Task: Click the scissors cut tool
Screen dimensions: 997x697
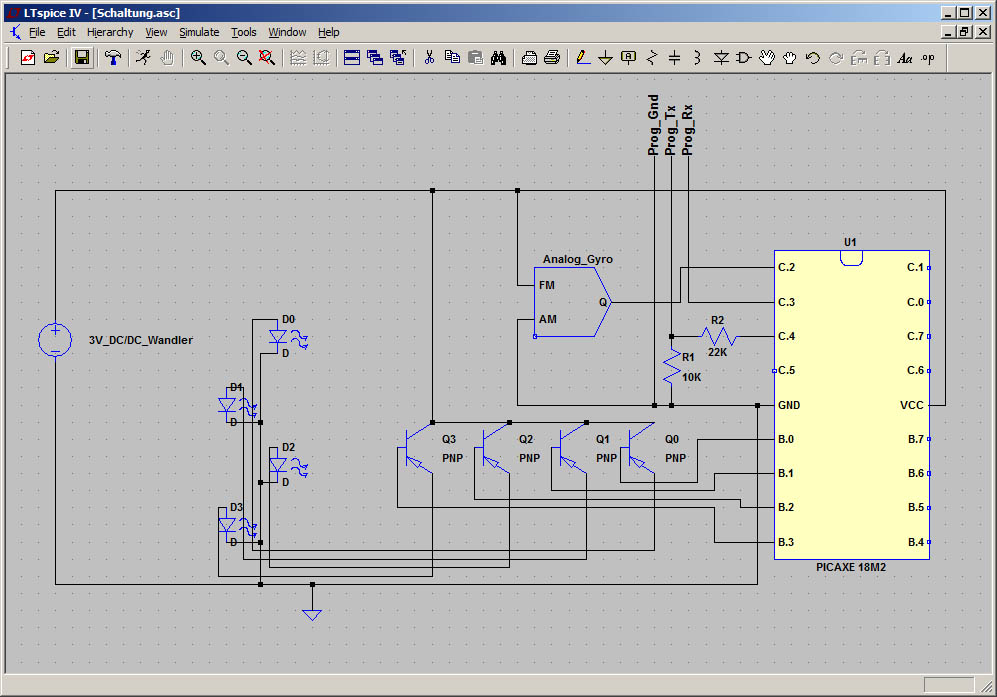Action: (x=429, y=58)
